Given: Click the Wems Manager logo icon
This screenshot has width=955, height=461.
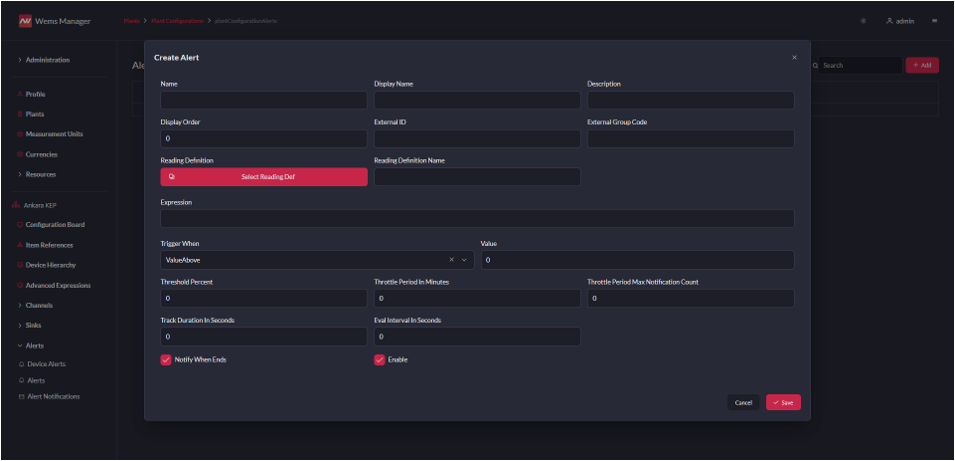Looking at the screenshot, I should pos(25,21).
